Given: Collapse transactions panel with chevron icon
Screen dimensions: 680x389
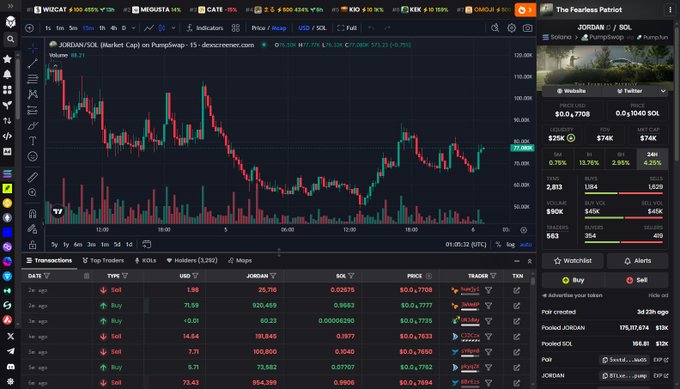Looking at the screenshot, I should pyautogui.click(x=530, y=261).
